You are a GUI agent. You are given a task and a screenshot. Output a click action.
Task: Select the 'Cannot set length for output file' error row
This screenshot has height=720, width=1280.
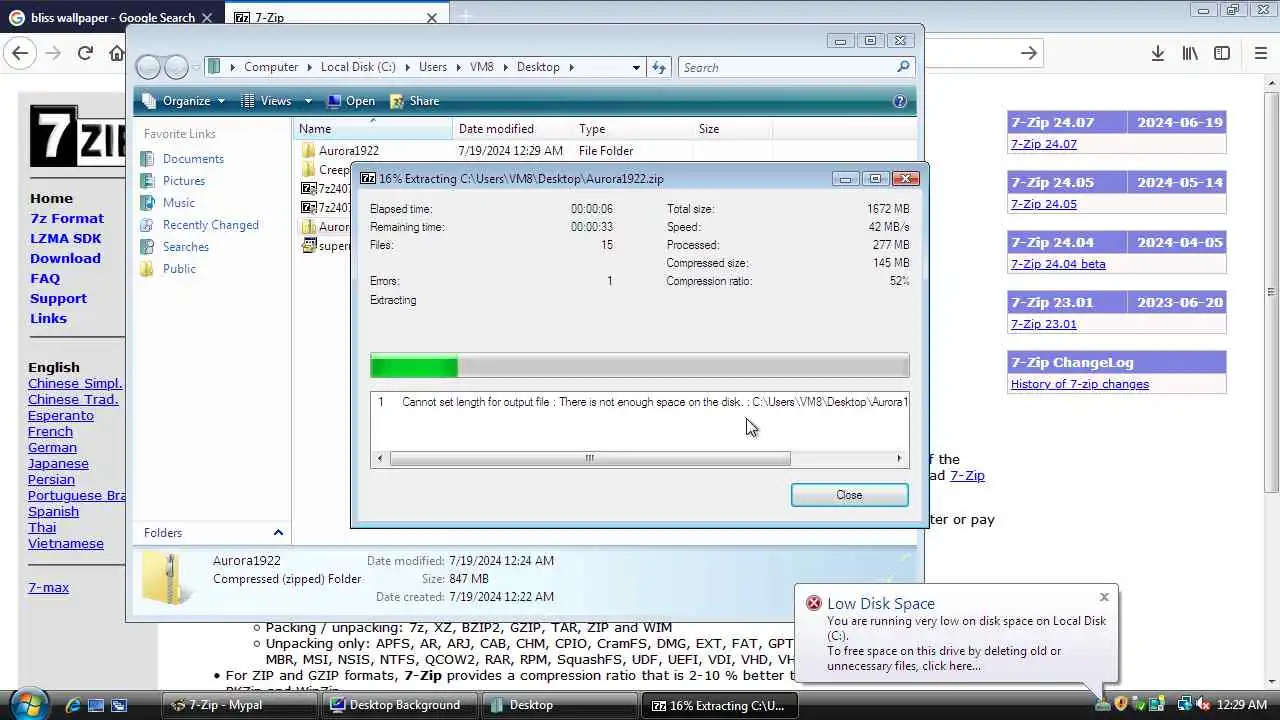640,402
